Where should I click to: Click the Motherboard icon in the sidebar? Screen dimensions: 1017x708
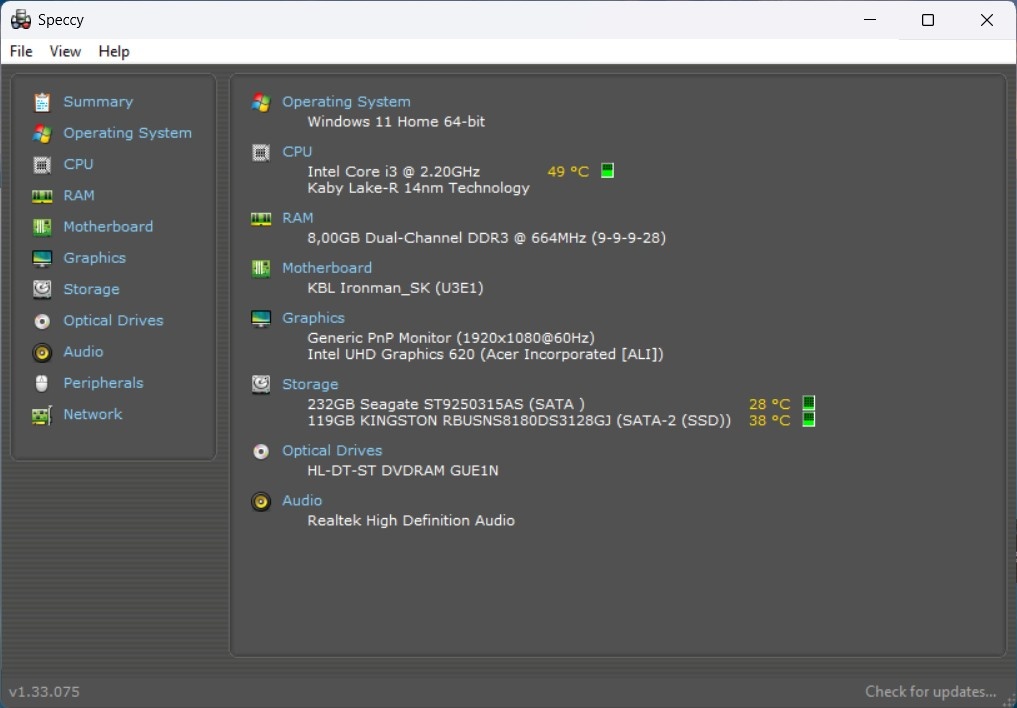41,226
